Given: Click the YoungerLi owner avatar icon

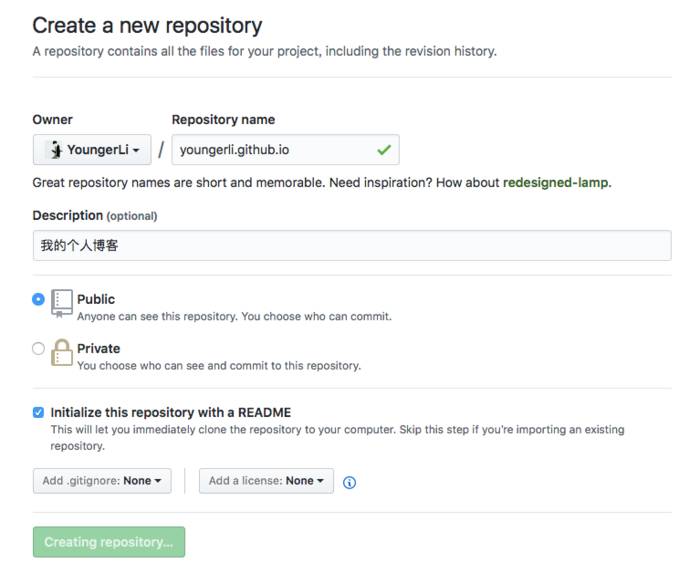Looking at the screenshot, I should pos(55,150).
